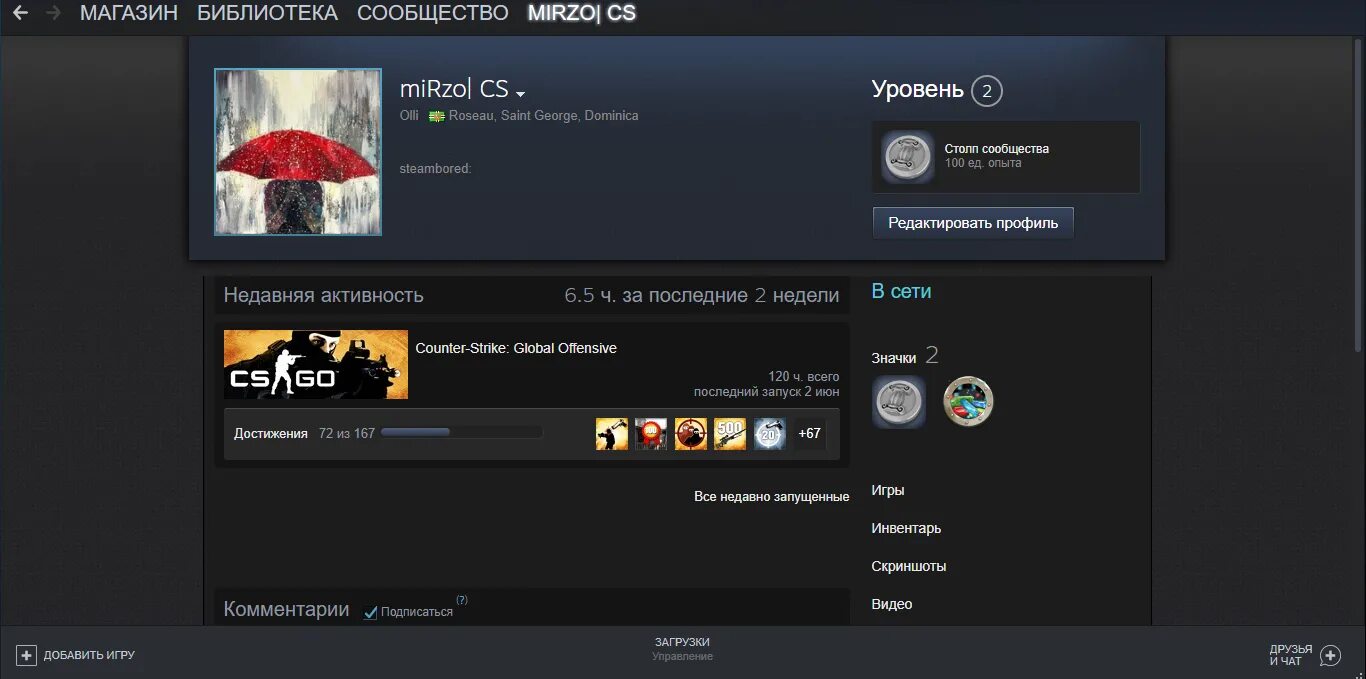Click the (?) help mark near Подписаться
This screenshot has height=679, width=1366.
[462, 600]
